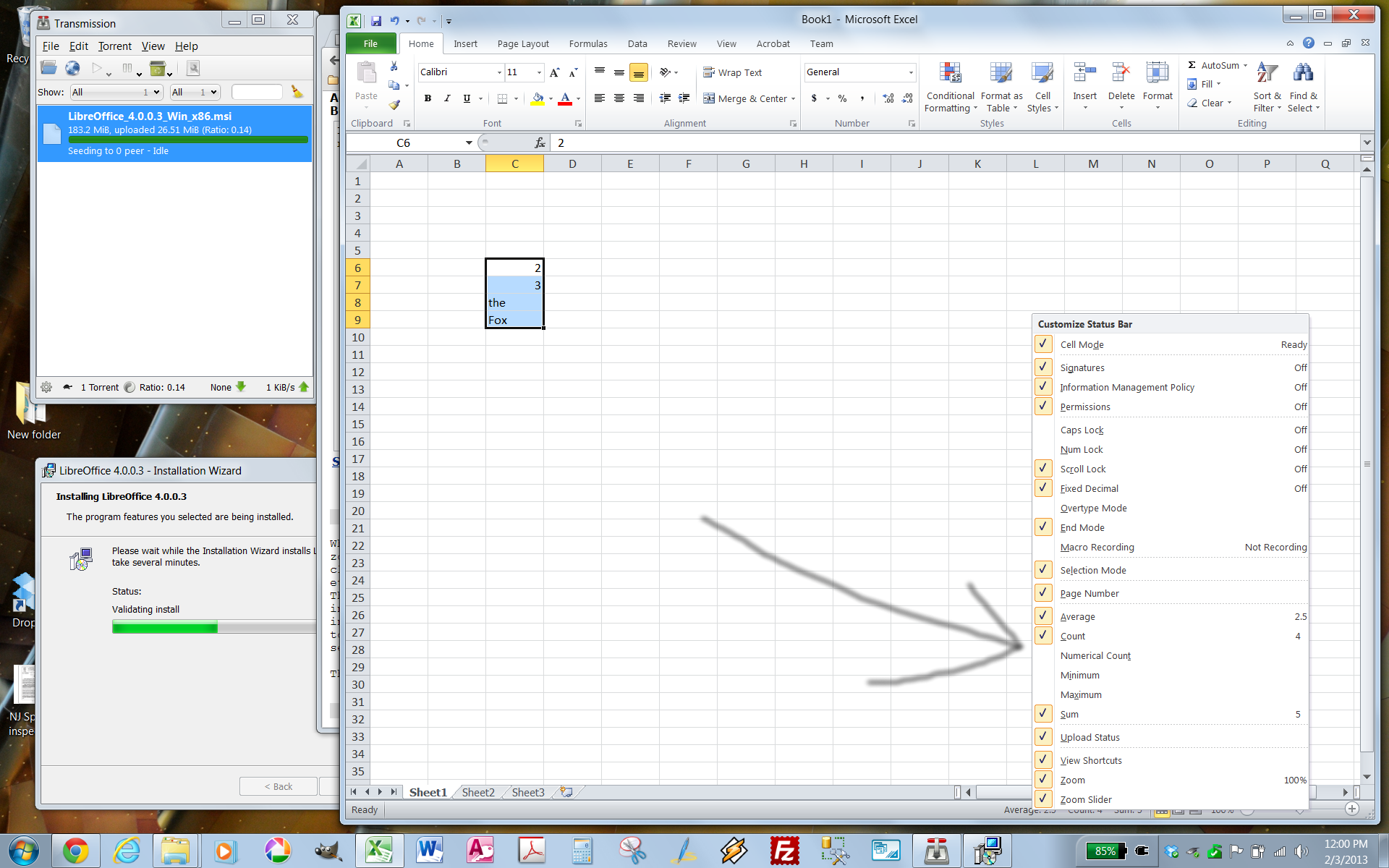Click the Paste clipboard icon
The width and height of the screenshot is (1389, 868).
(366, 72)
